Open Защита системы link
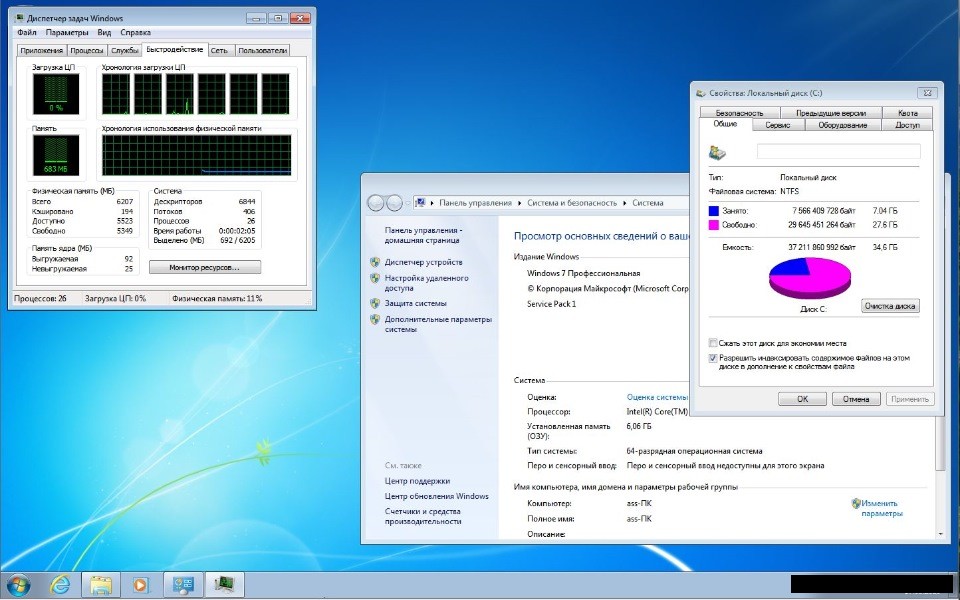Screen dimensions: 960x600 coord(416,303)
